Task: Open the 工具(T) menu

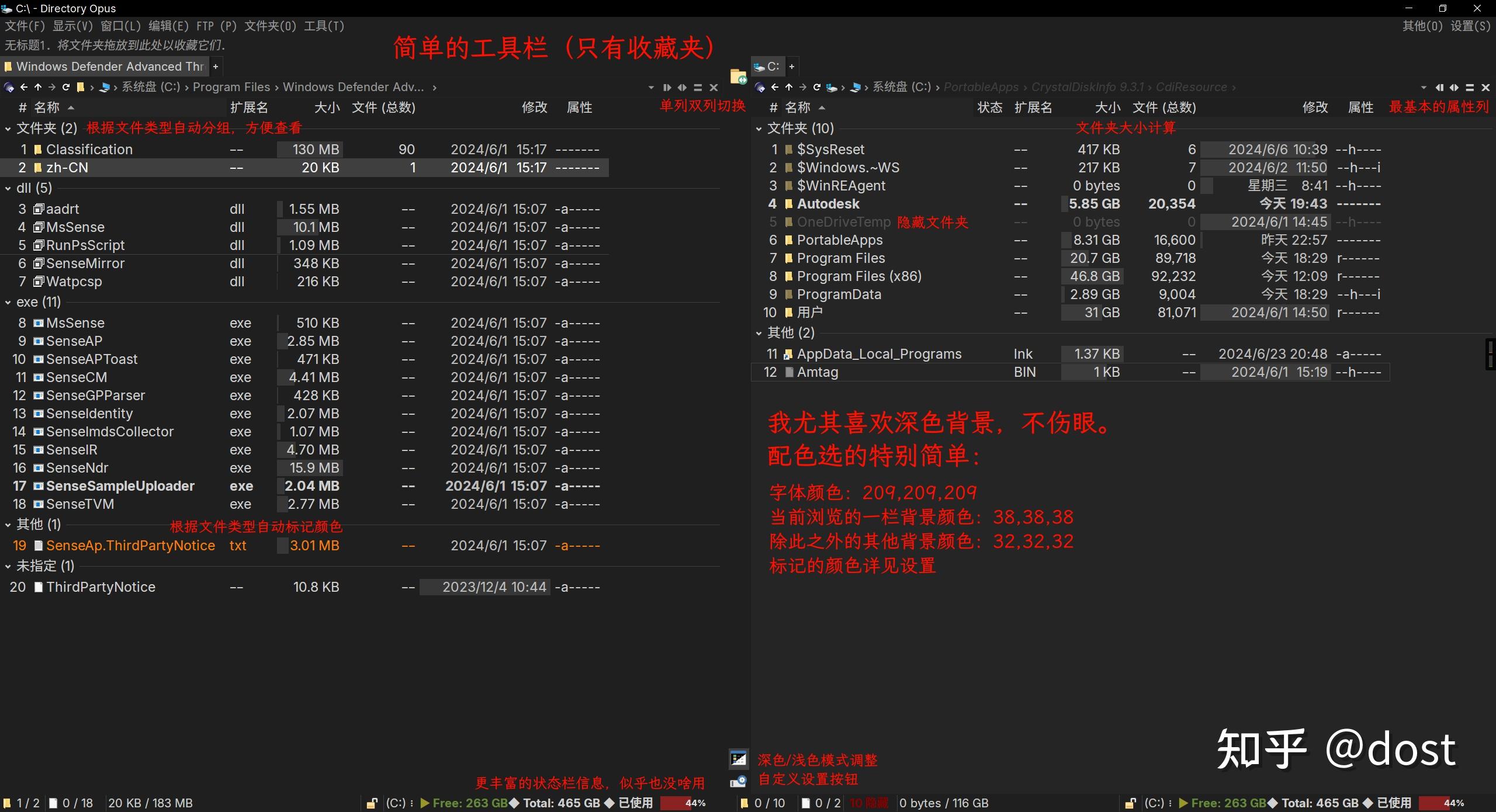Action: (x=324, y=26)
